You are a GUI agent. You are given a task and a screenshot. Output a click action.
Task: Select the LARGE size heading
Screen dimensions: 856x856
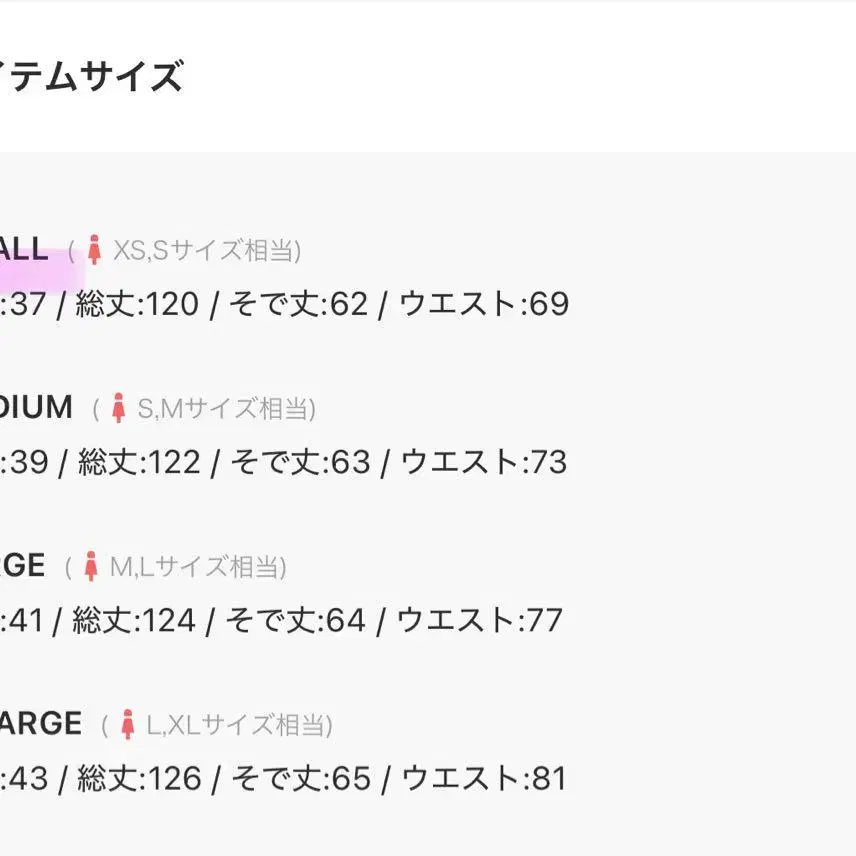coord(22,566)
